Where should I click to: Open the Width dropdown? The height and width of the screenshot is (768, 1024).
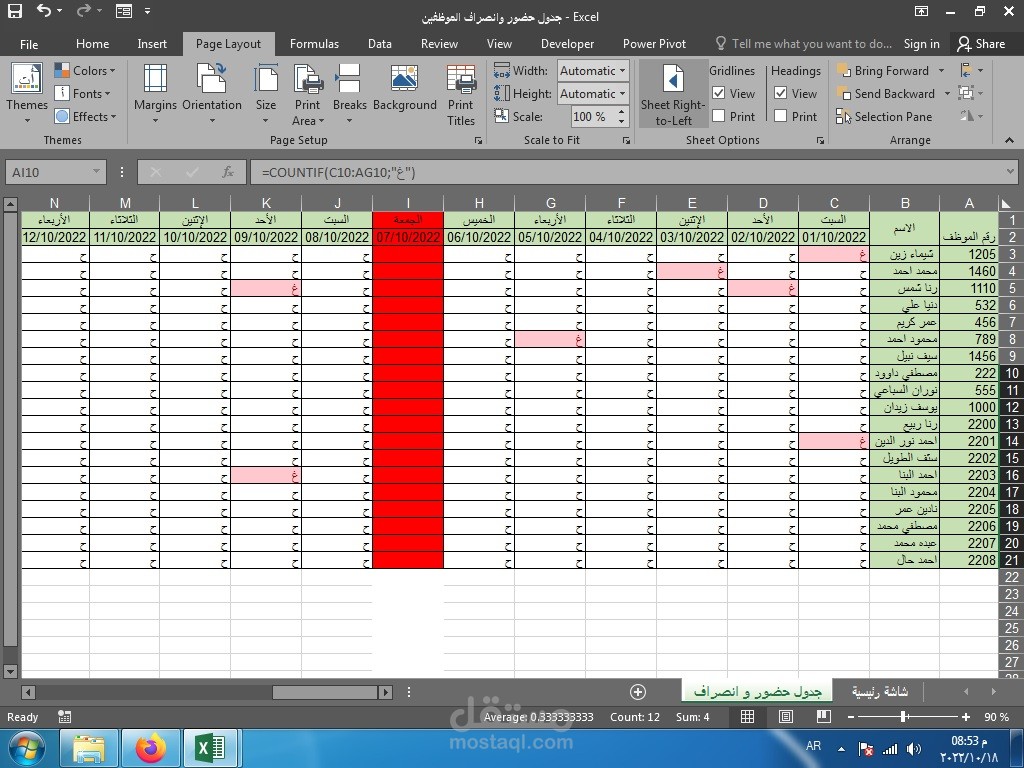(622, 71)
